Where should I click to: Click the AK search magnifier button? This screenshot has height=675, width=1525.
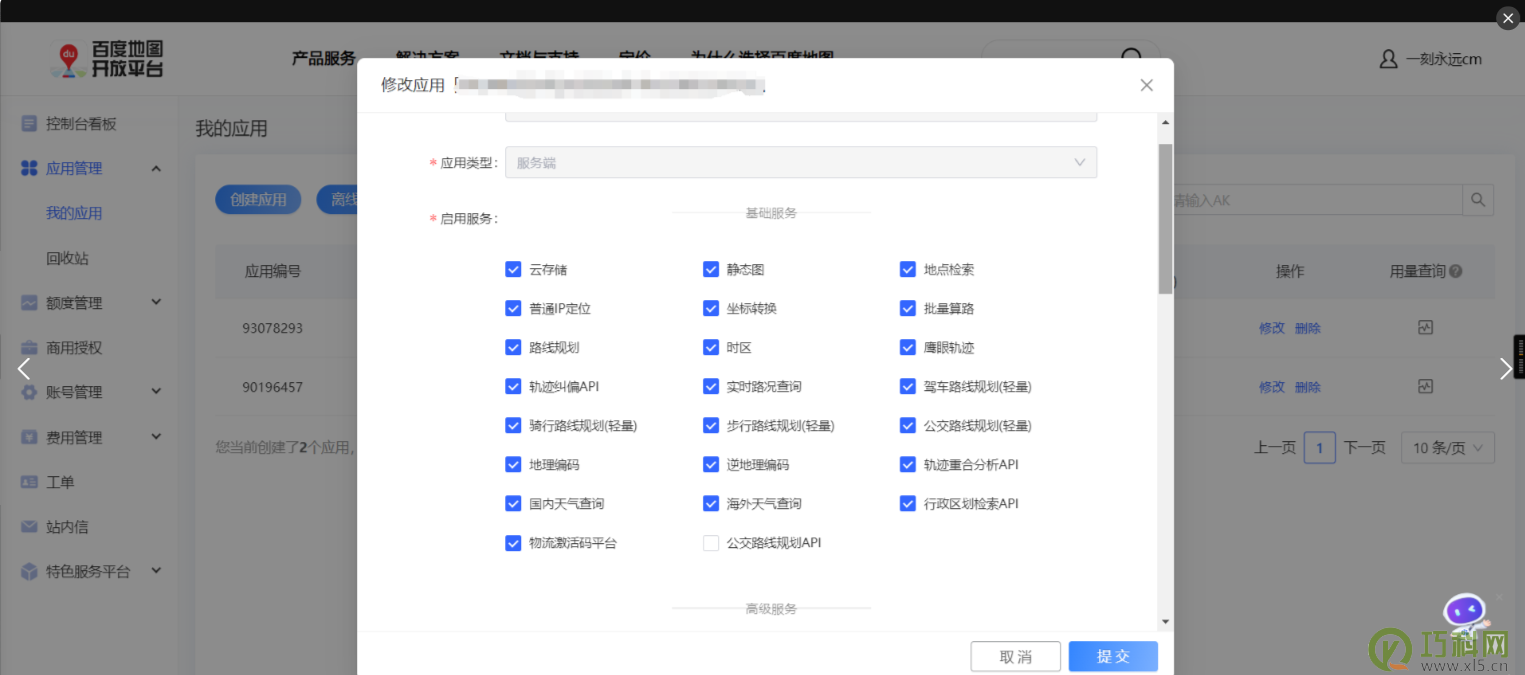pyautogui.click(x=1478, y=200)
